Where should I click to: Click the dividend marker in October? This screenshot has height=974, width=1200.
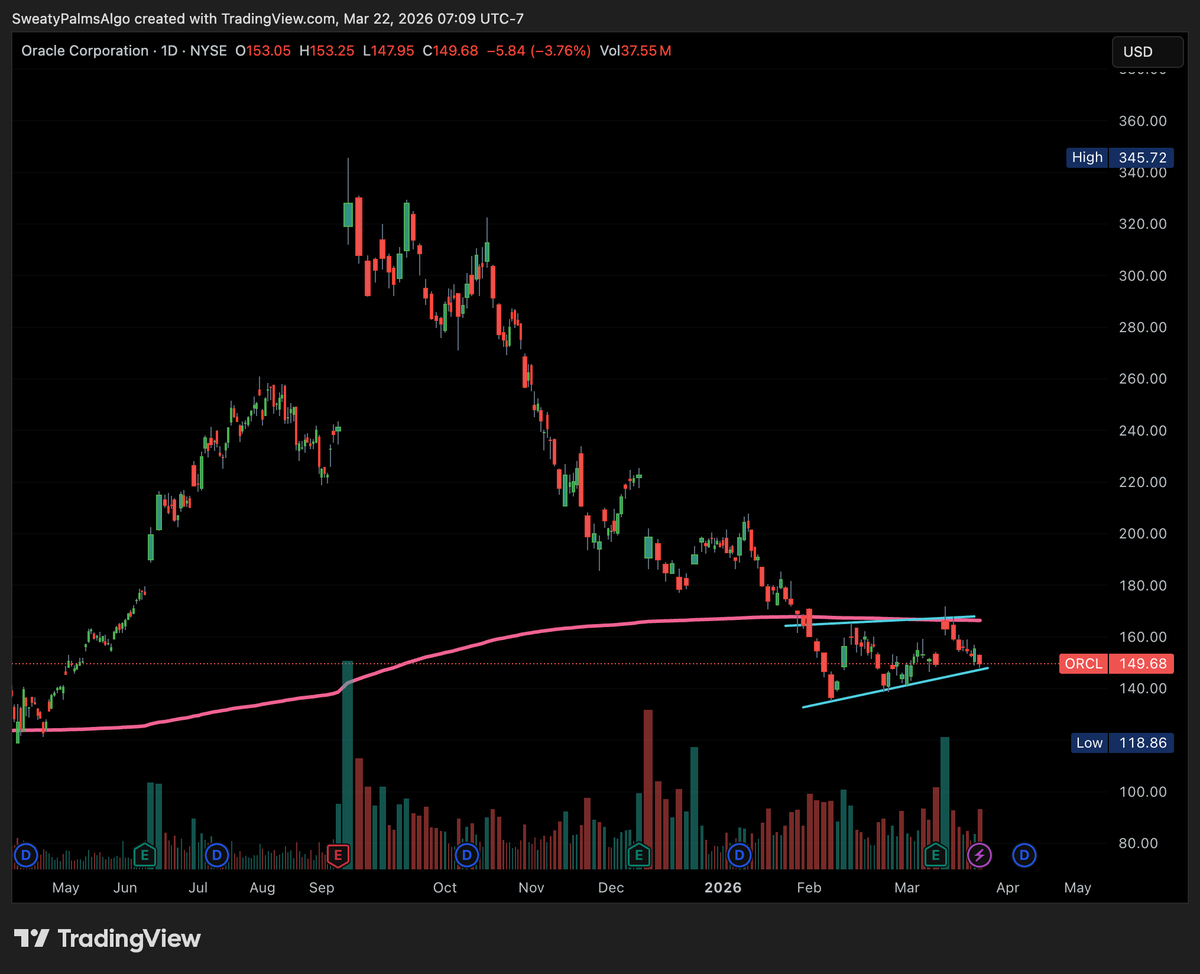(x=467, y=855)
